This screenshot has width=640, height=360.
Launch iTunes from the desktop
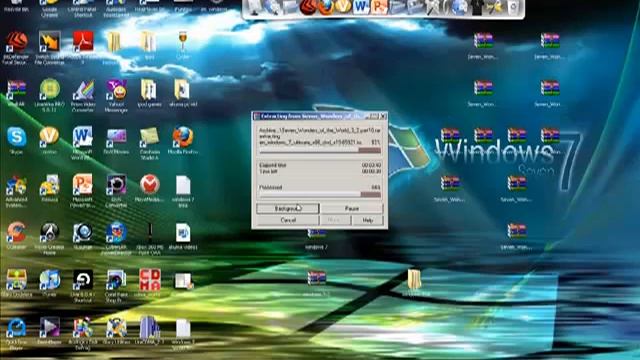49,280
